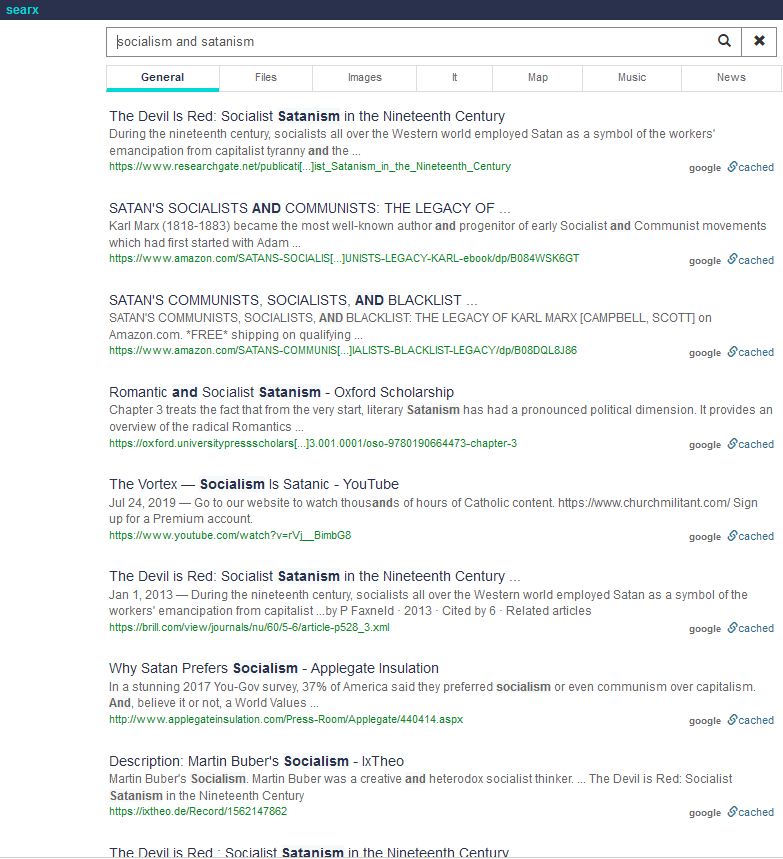Open the Music search category tab

pyautogui.click(x=631, y=77)
